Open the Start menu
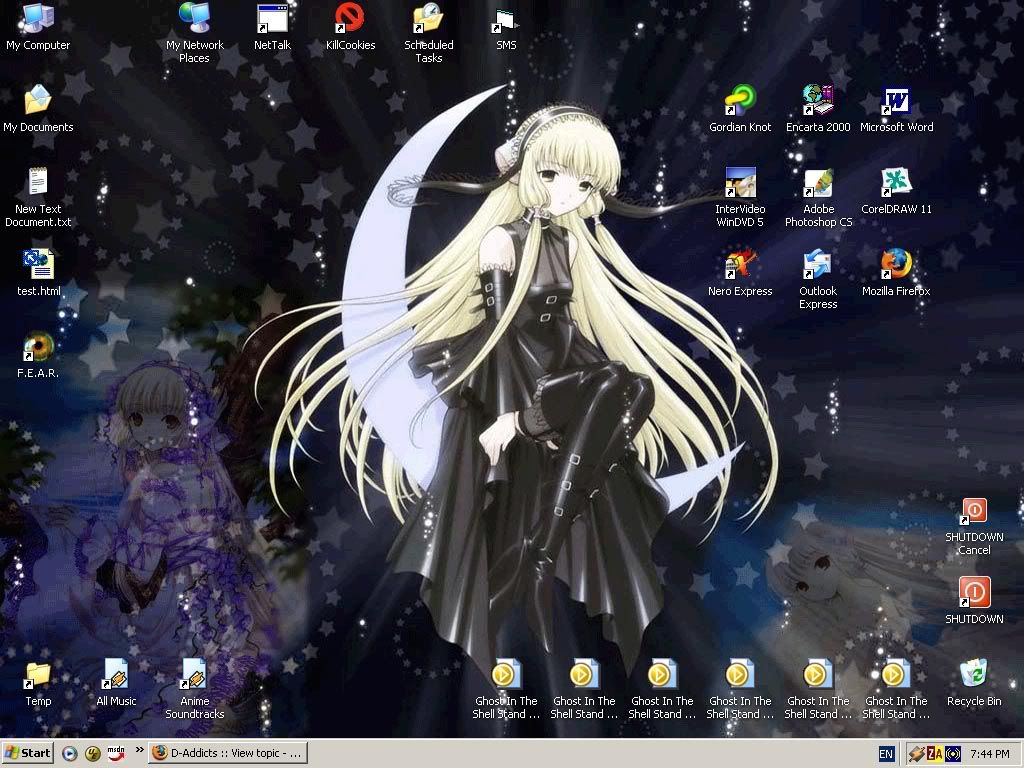The width and height of the screenshot is (1024, 768). (27, 753)
